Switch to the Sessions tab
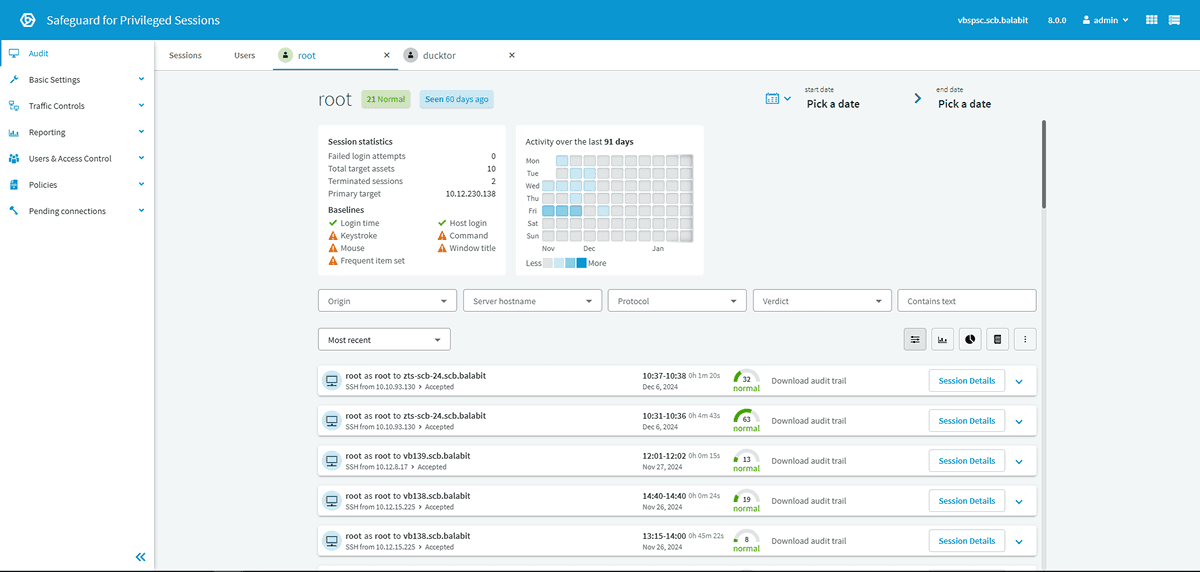1200x572 pixels. (185, 55)
